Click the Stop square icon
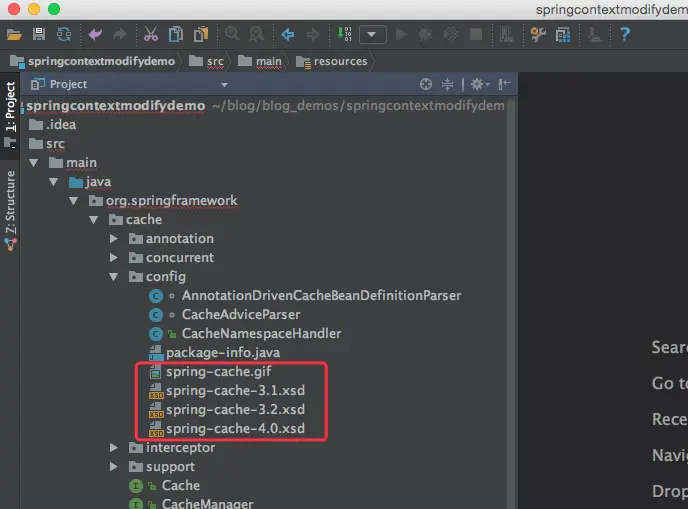Image resolution: width=688 pixels, height=509 pixels. pyautogui.click(x=476, y=34)
